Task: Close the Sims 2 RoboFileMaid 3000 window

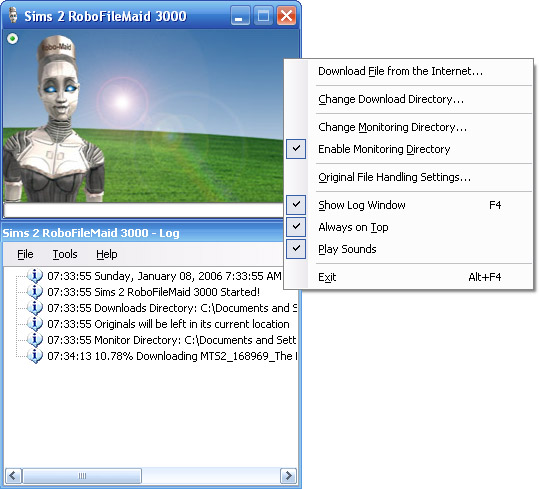Action: [286, 15]
